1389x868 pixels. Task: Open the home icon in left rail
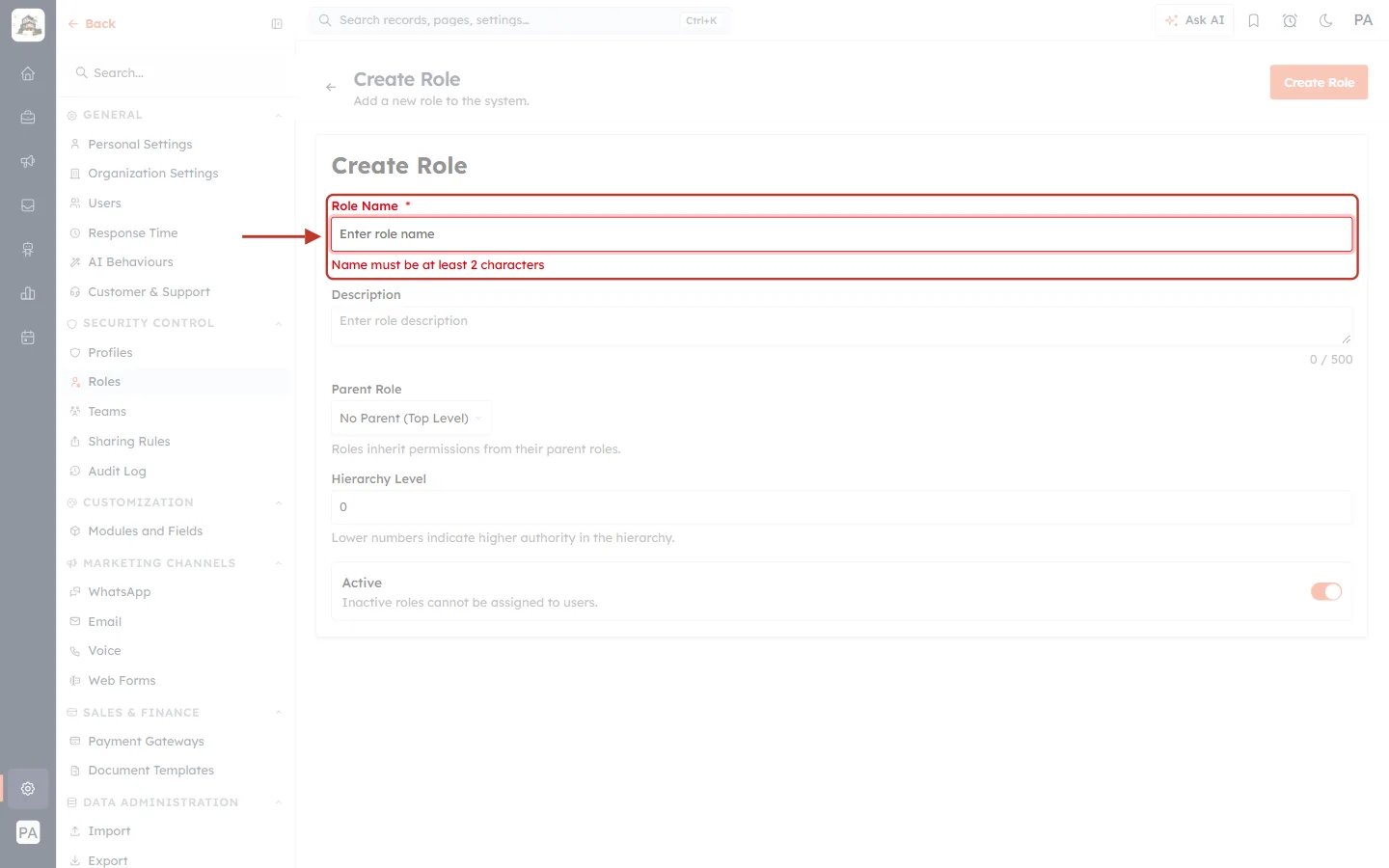pyautogui.click(x=28, y=73)
